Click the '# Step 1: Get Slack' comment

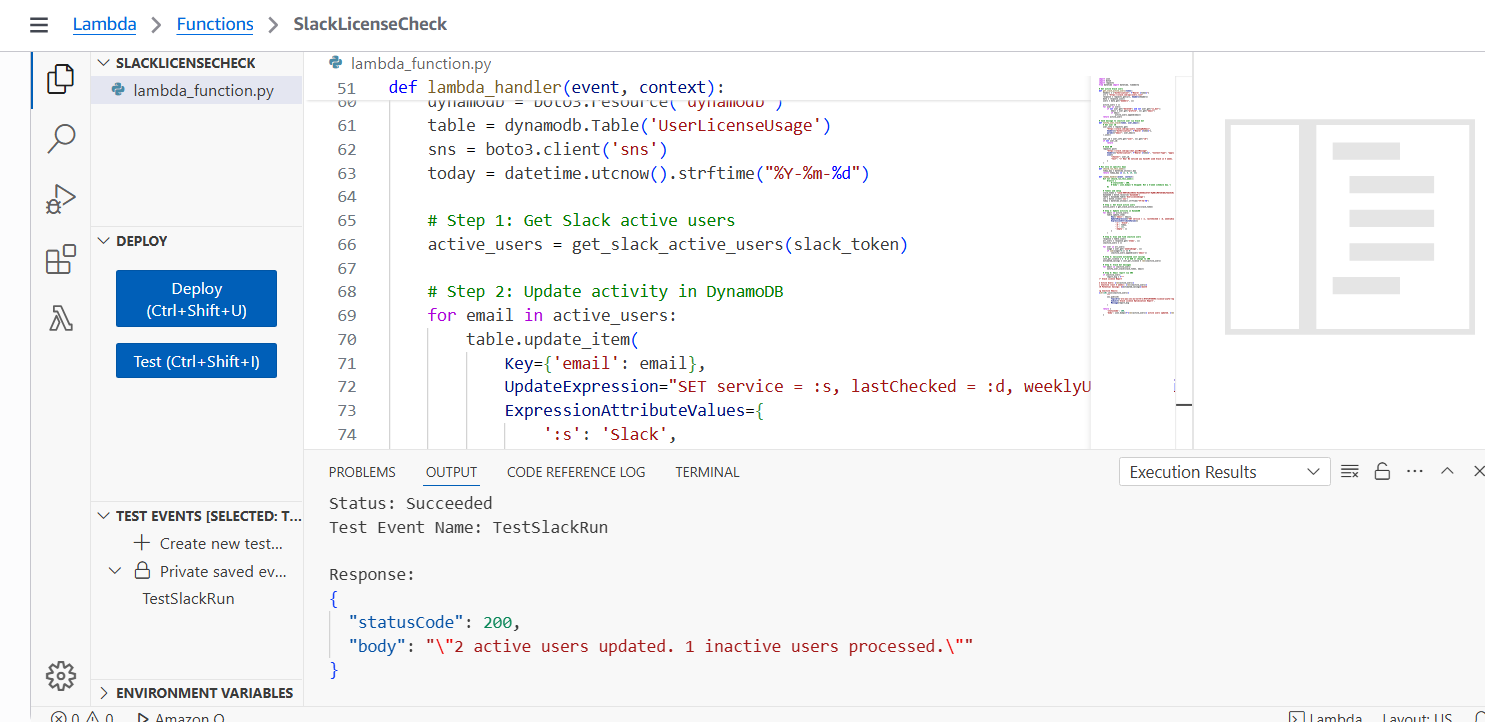click(581, 220)
